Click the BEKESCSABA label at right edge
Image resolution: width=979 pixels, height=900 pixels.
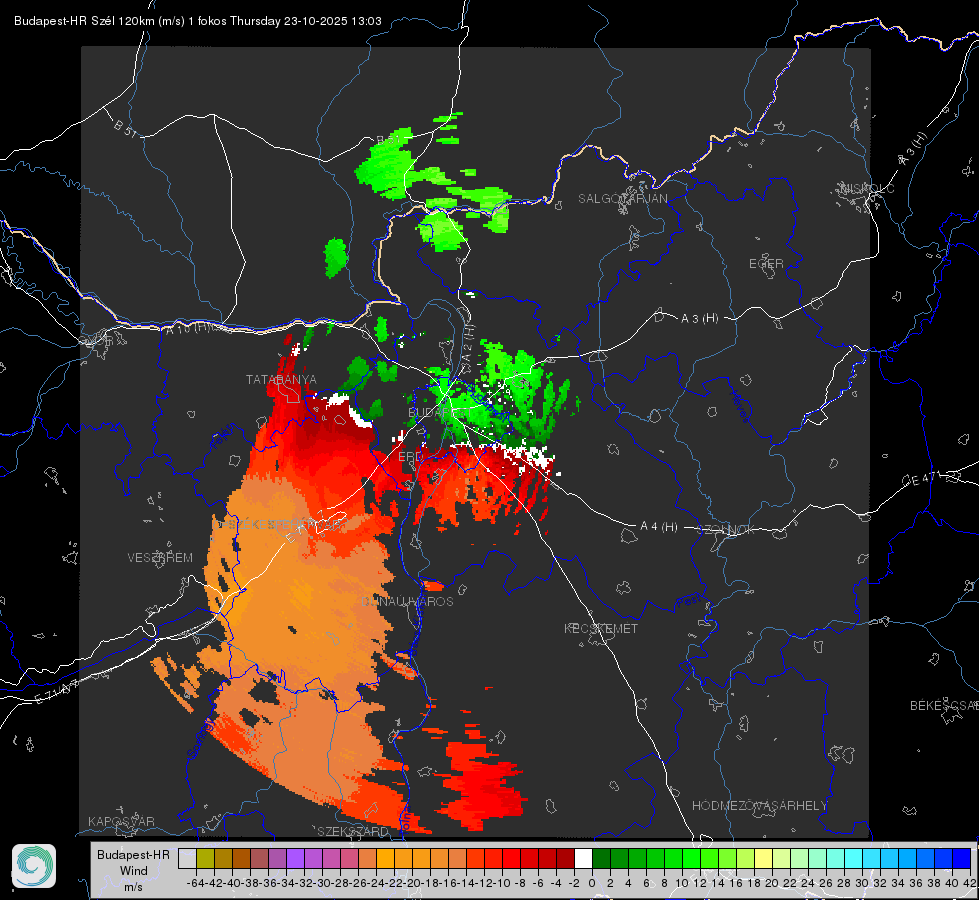pos(944,705)
